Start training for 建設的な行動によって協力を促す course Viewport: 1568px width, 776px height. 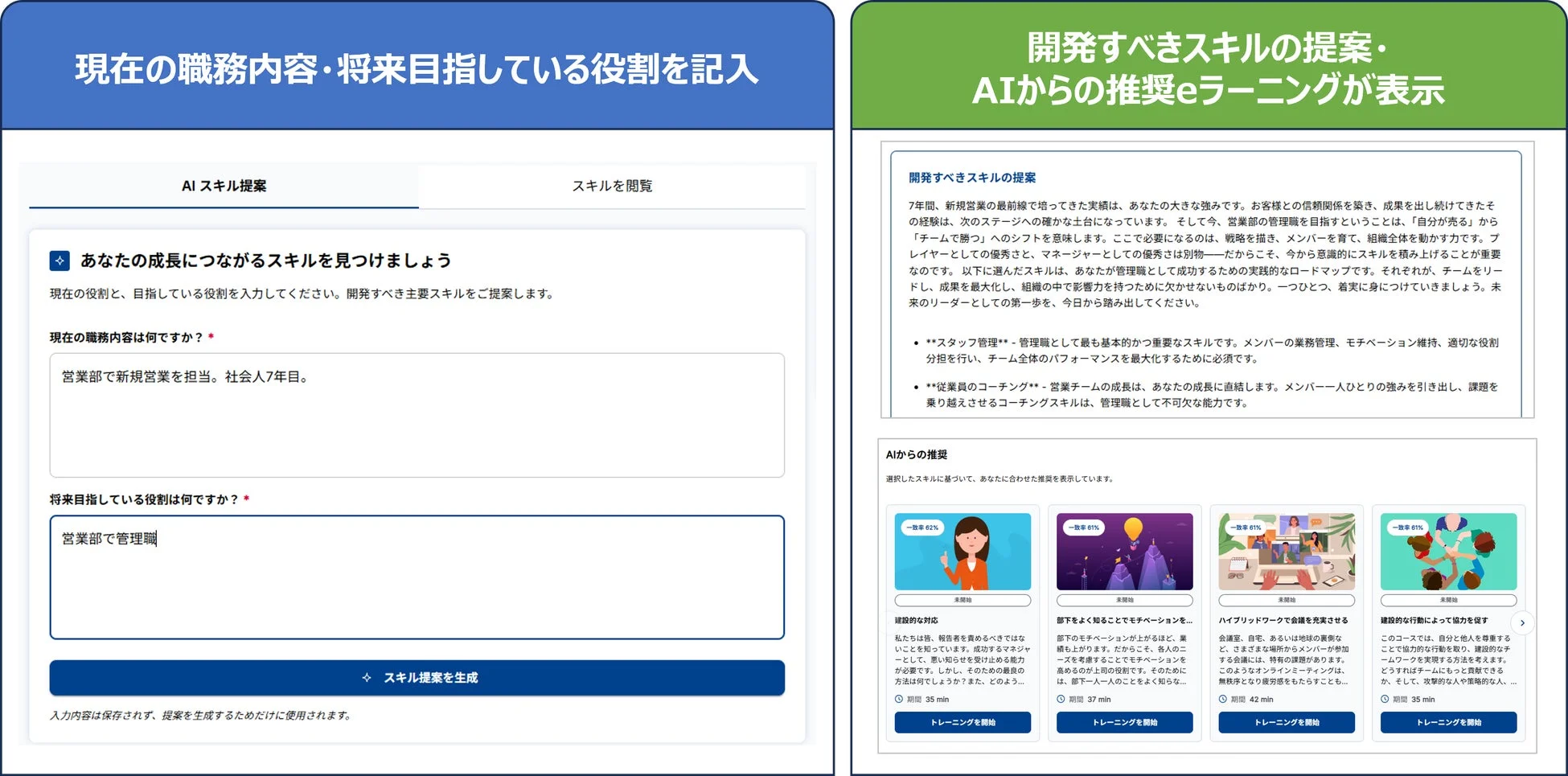[1448, 722]
